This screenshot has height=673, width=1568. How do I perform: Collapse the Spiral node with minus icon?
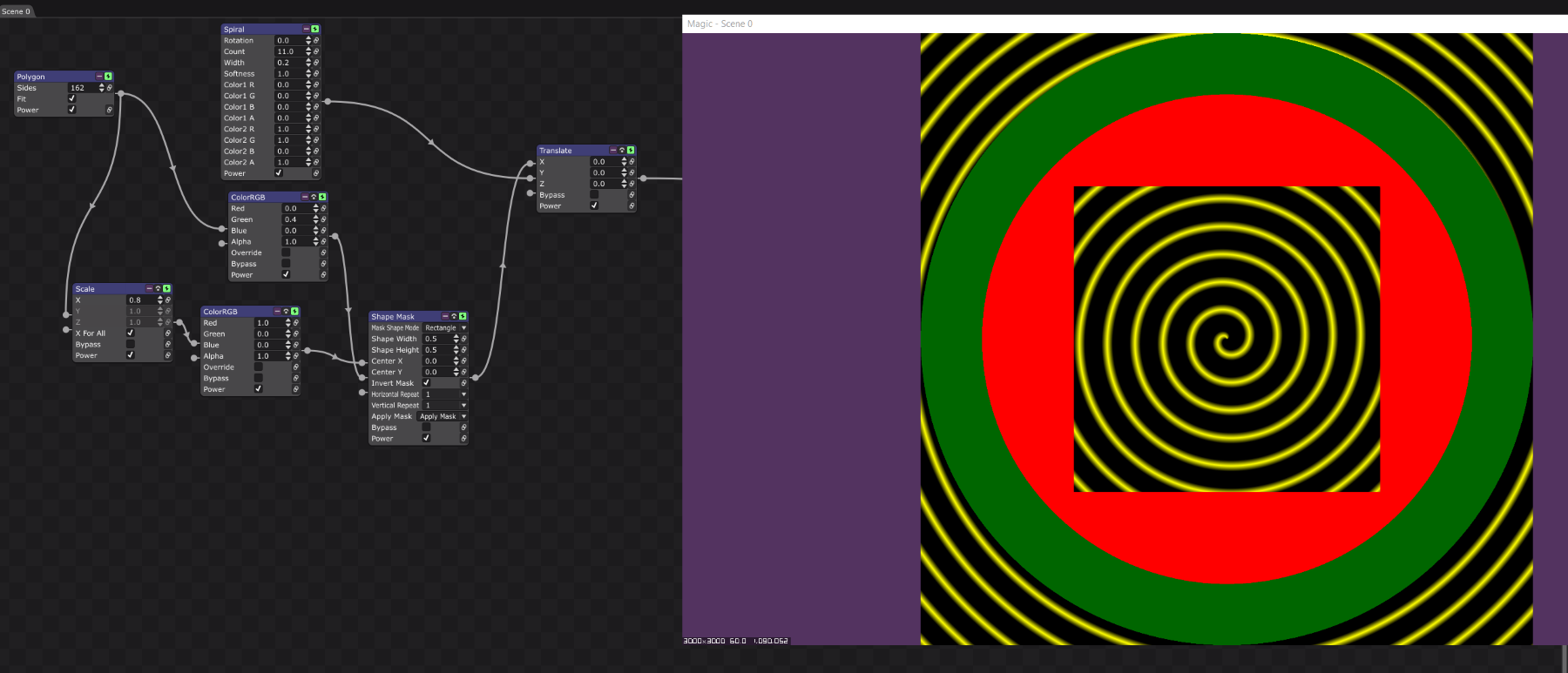(x=306, y=29)
